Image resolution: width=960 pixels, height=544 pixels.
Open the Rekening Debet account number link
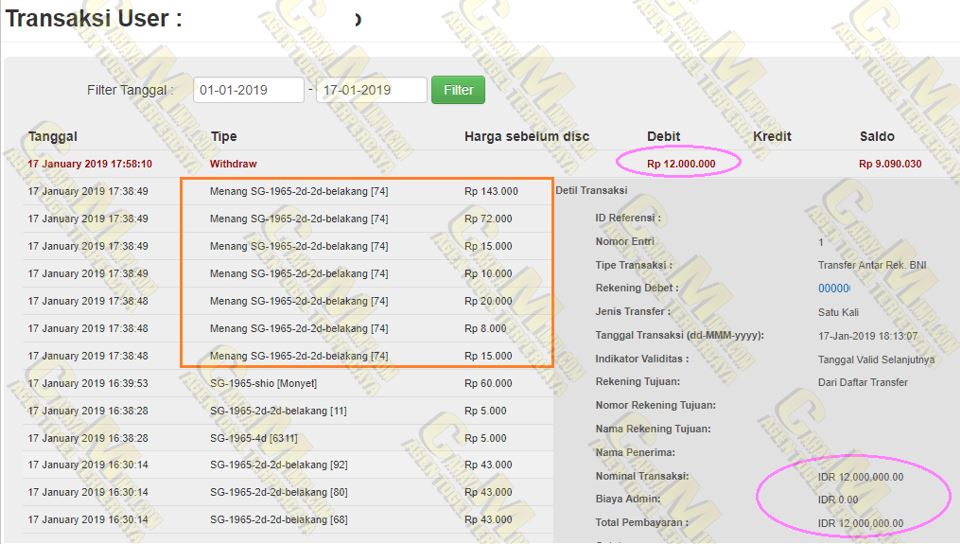coord(834,288)
